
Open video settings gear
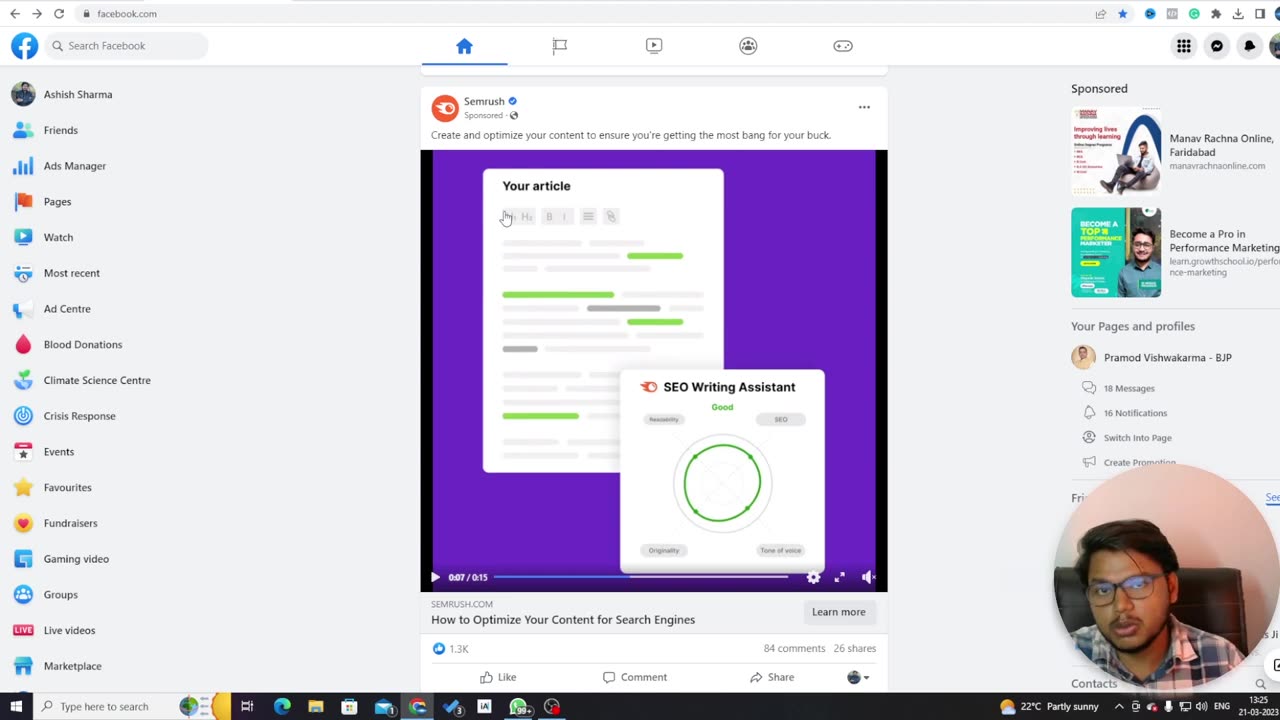point(813,577)
